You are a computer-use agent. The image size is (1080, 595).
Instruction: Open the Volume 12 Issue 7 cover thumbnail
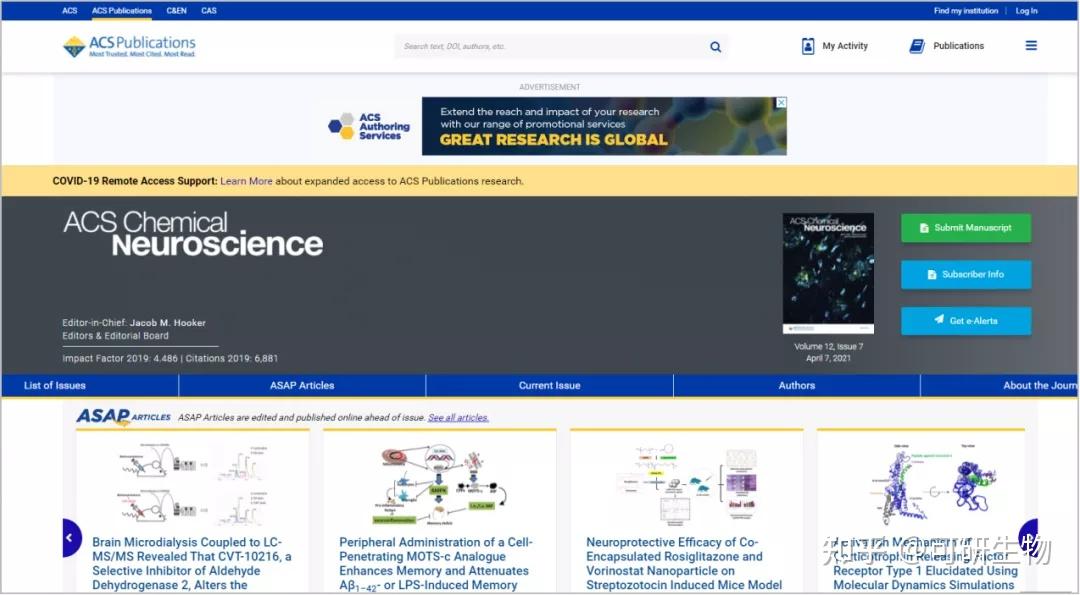[x=828, y=272]
